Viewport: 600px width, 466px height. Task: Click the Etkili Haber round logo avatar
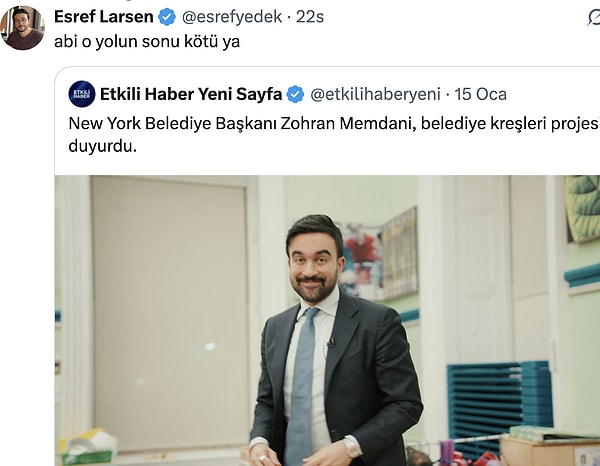[x=82, y=94]
